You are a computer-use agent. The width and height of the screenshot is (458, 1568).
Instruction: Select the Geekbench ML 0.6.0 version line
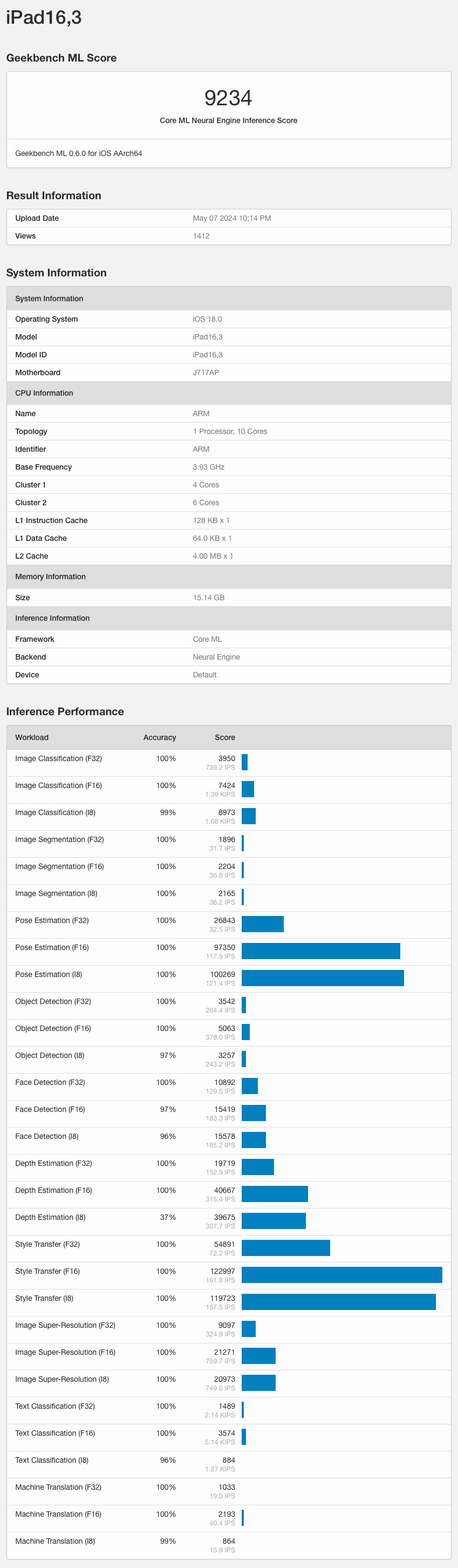[78, 153]
